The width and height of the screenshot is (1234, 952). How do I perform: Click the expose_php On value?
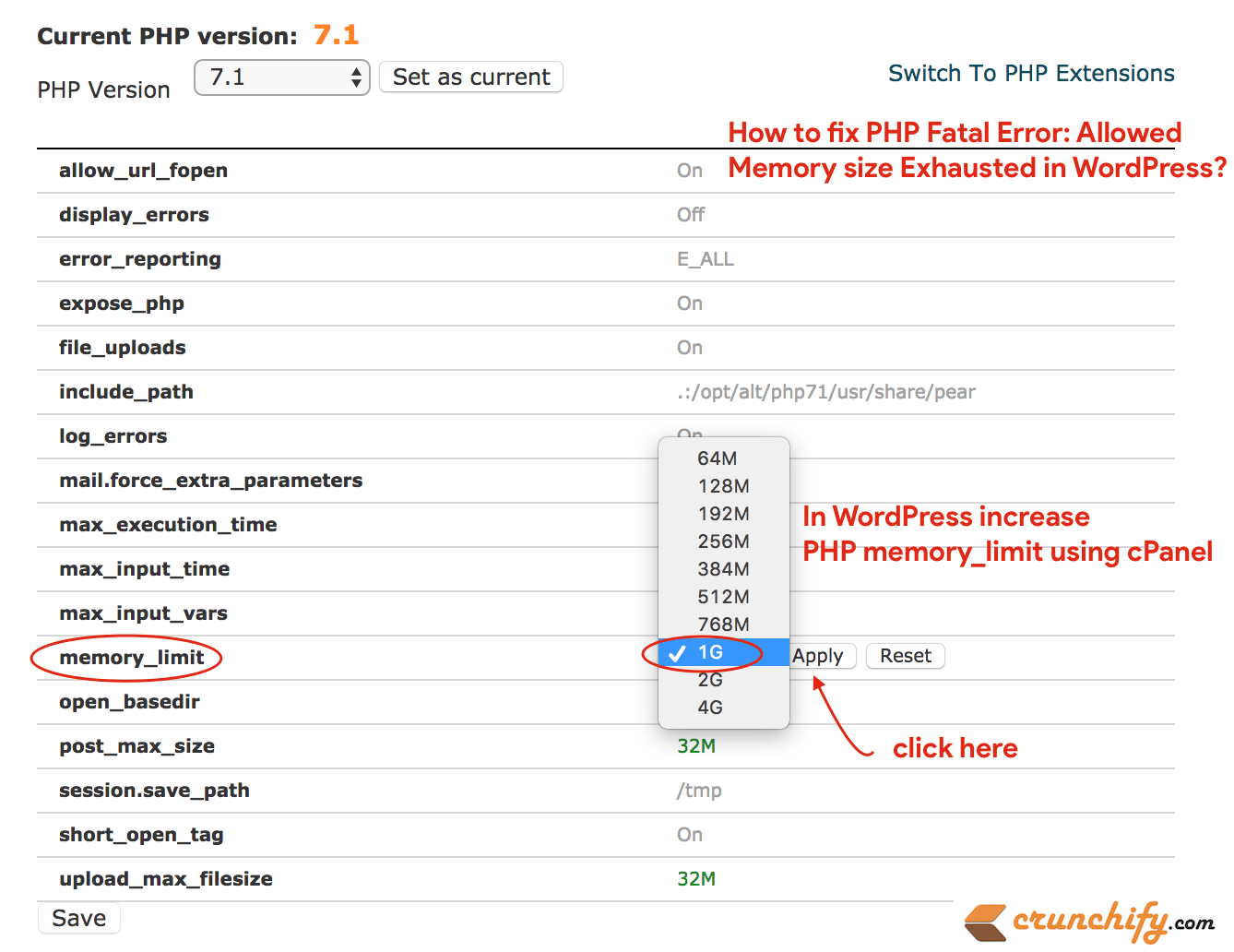click(x=690, y=303)
